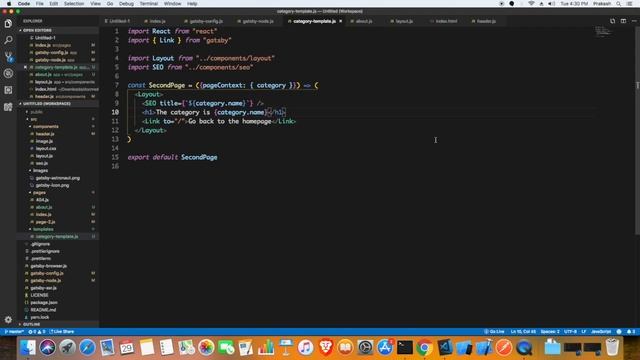Click the editor minimap
The image size is (640, 360).
pos(603,32)
